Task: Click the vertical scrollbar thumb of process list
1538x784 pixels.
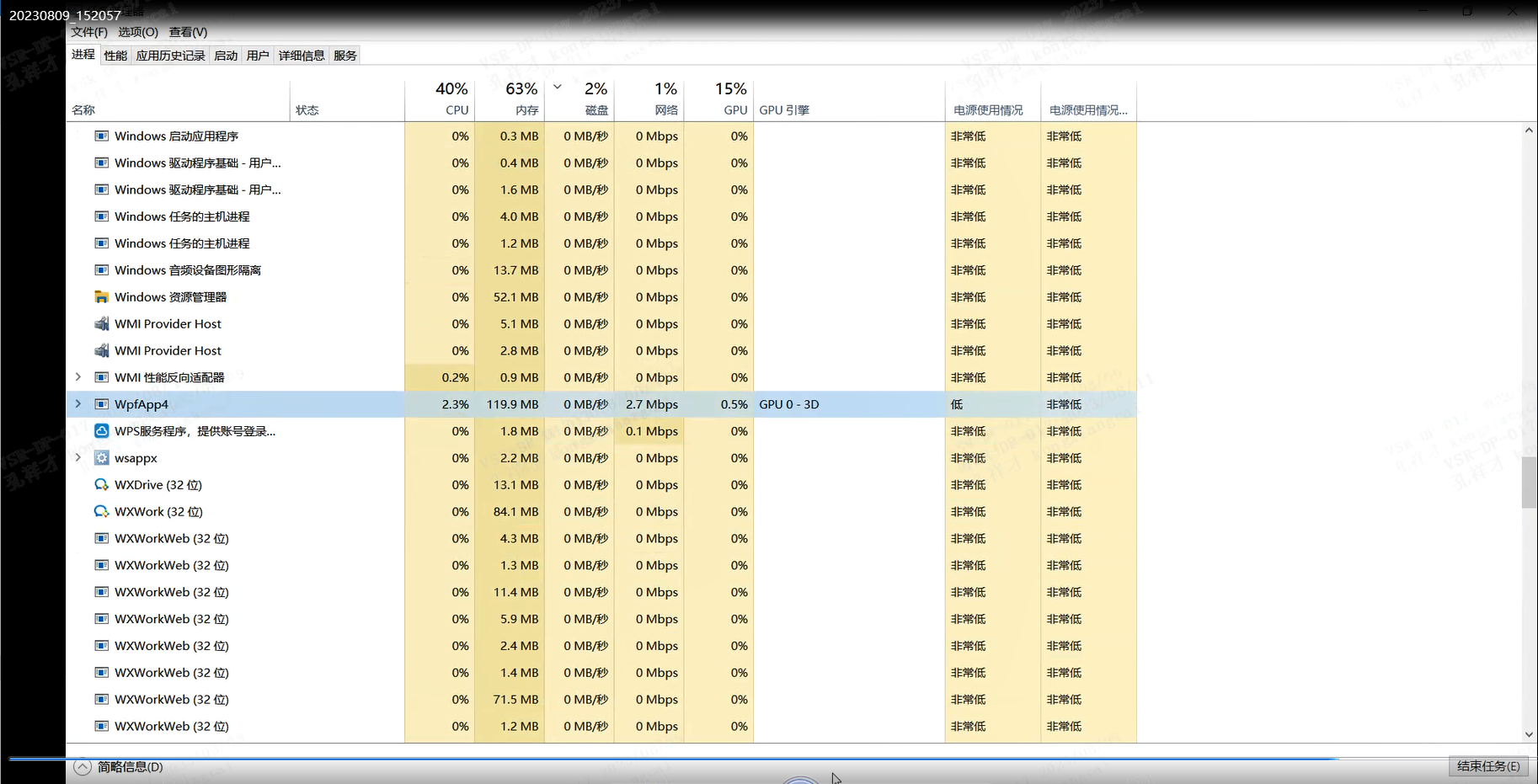Action: pos(1529,483)
